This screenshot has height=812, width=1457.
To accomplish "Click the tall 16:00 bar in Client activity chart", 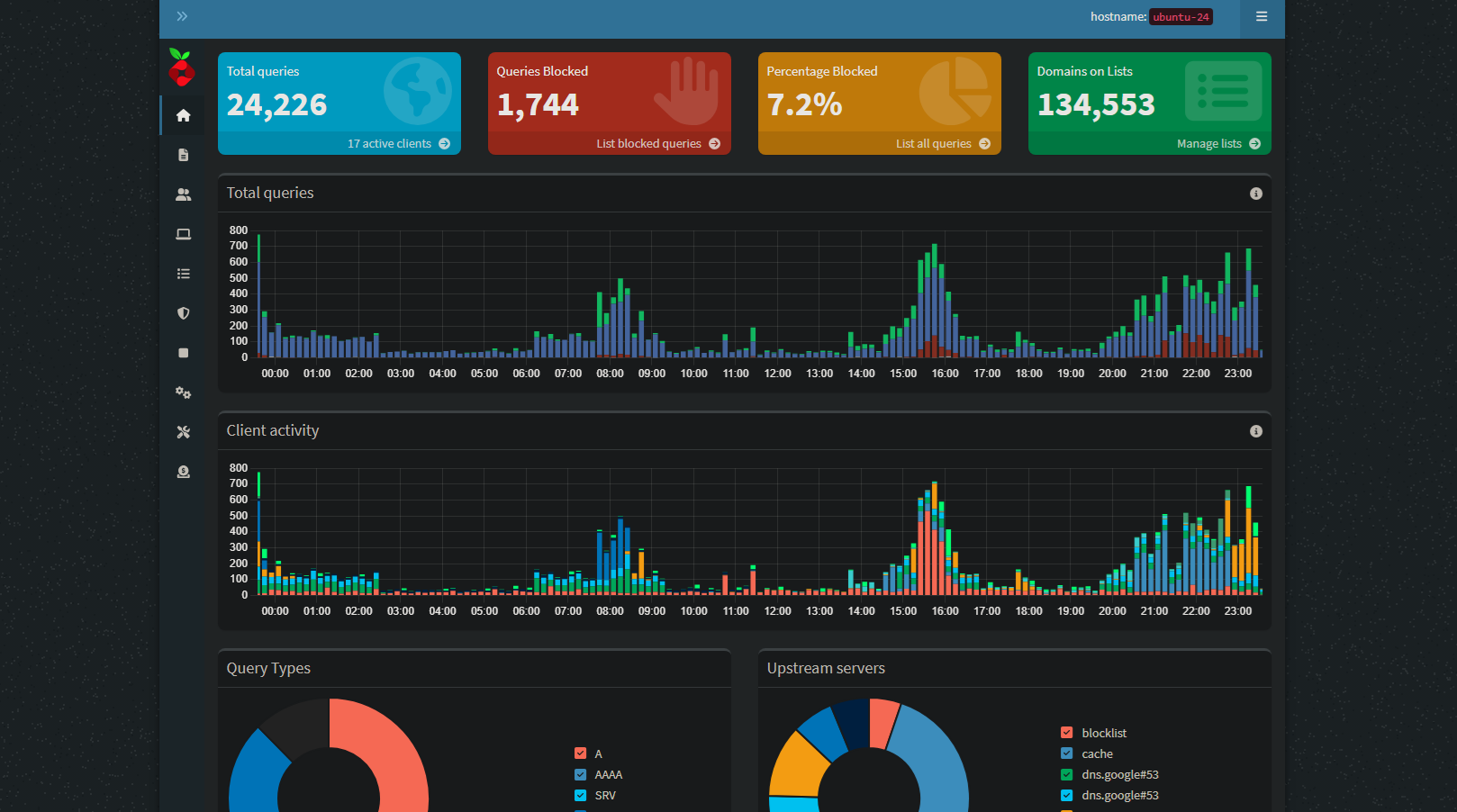I will (x=934, y=538).
